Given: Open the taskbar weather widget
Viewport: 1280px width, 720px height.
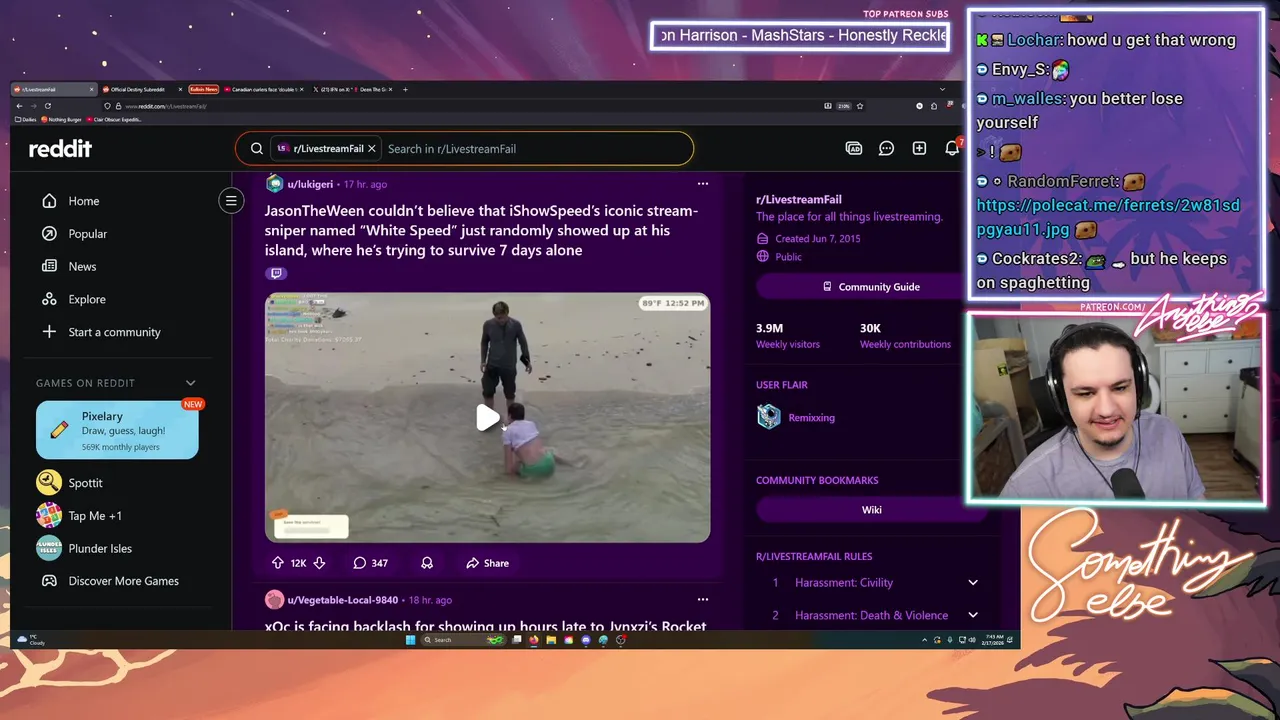Looking at the screenshot, I should click(32, 640).
